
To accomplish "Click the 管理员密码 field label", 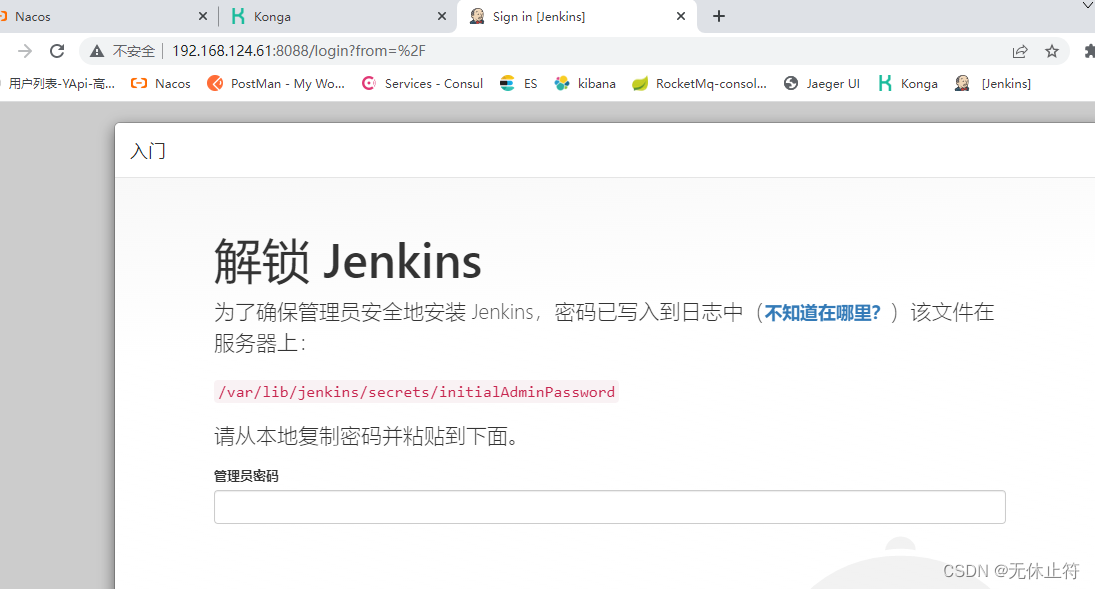I will [x=247, y=476].
